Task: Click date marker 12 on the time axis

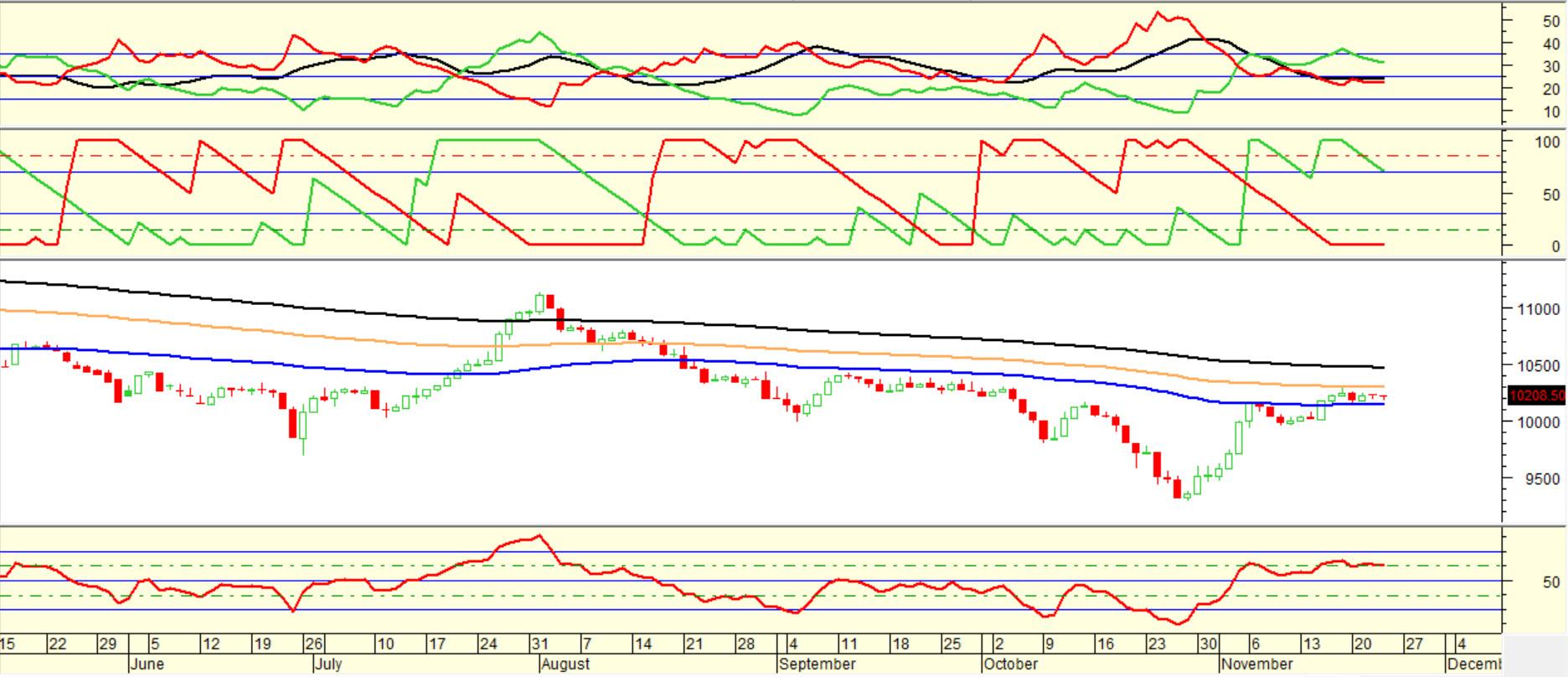Action: point(211,644)
